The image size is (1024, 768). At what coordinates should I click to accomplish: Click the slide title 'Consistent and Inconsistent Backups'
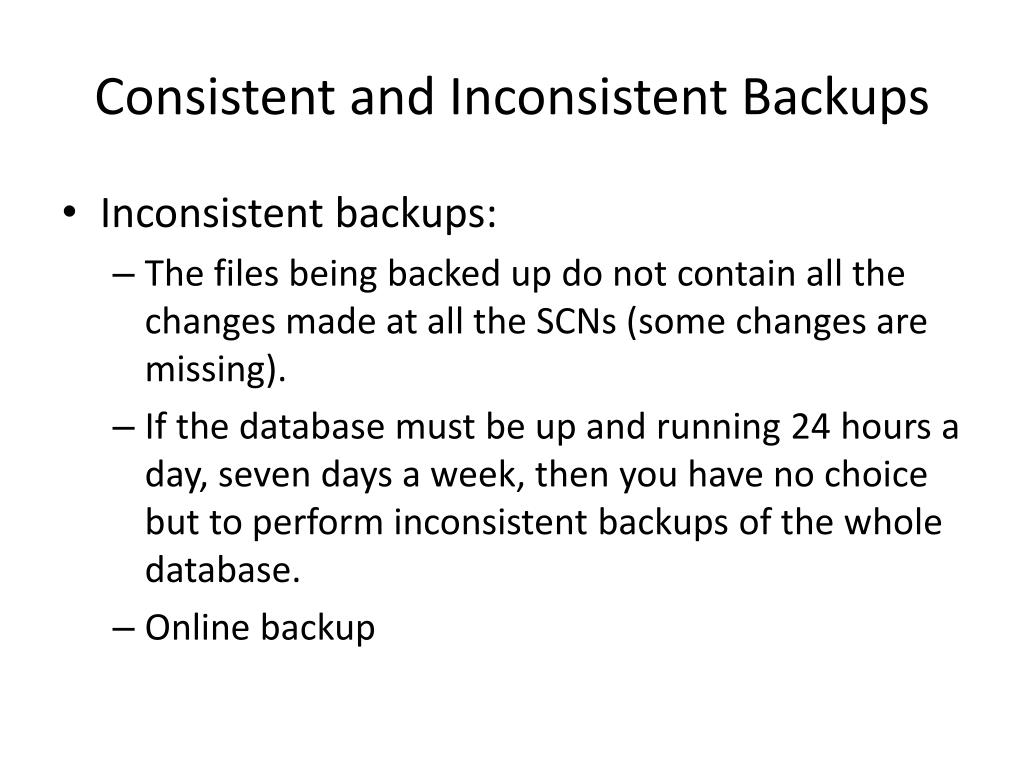511,98
